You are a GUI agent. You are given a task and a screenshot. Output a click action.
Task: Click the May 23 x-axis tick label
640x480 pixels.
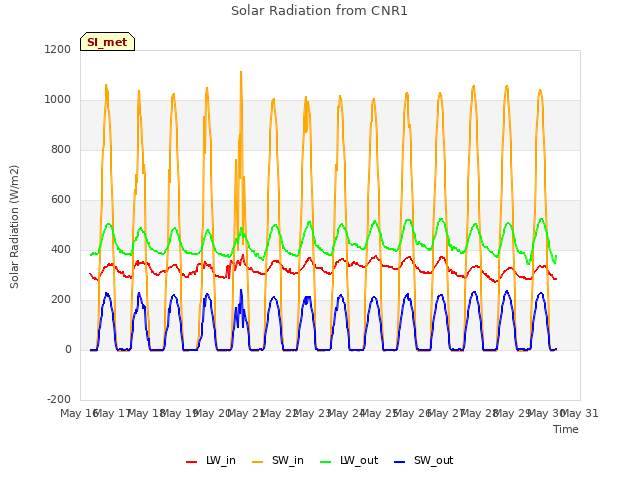313,413
